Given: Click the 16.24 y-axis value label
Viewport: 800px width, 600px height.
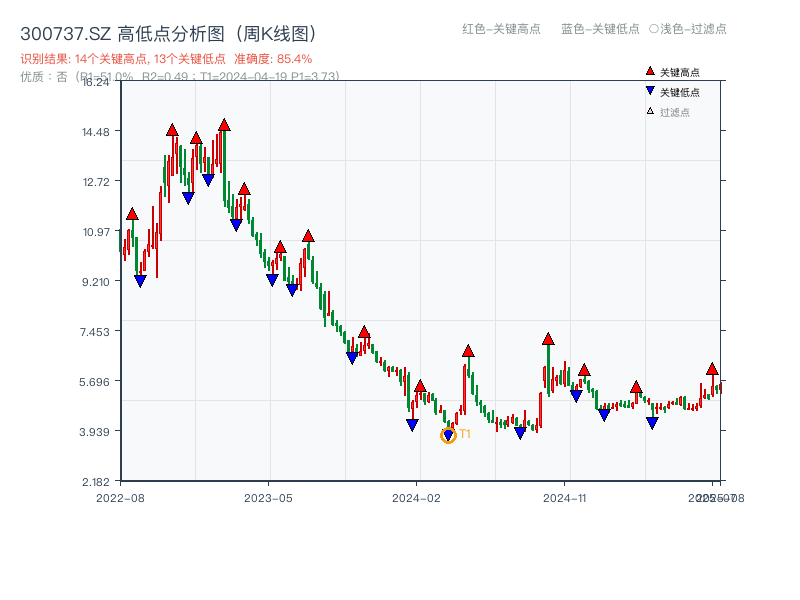Looking at the screenshot, I should (x=96, y=83).
